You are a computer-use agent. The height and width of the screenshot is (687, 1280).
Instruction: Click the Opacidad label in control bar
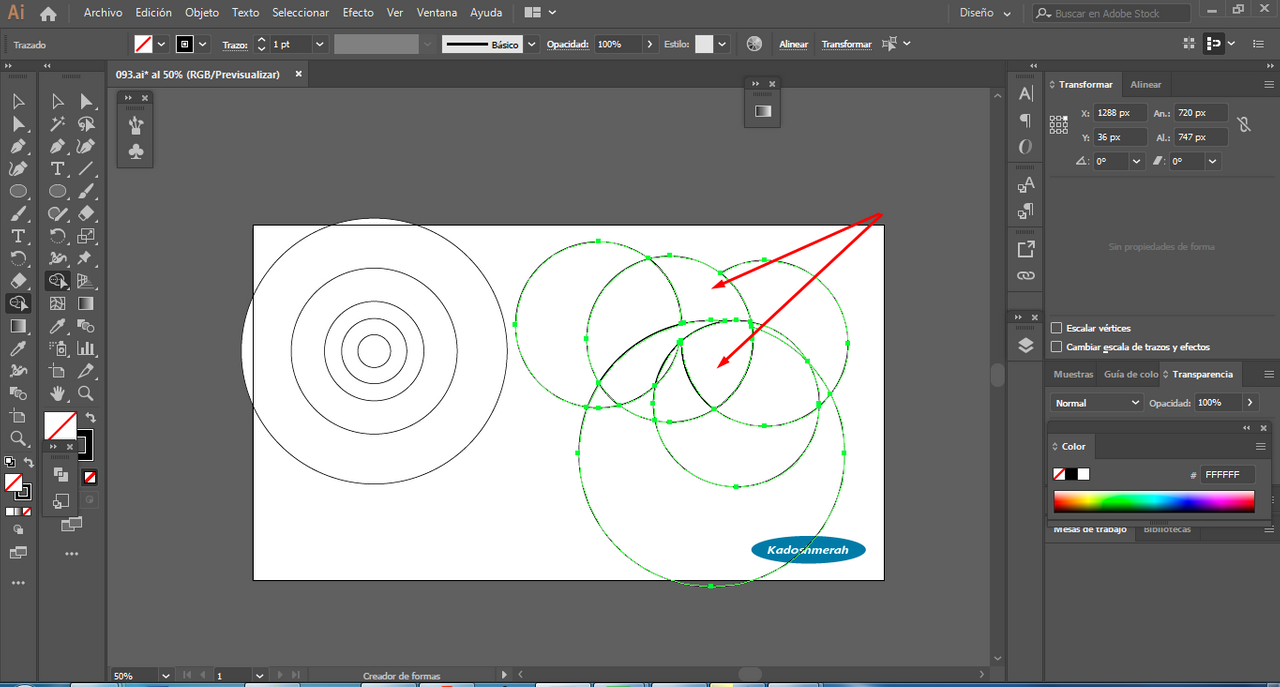coord(568,45)
